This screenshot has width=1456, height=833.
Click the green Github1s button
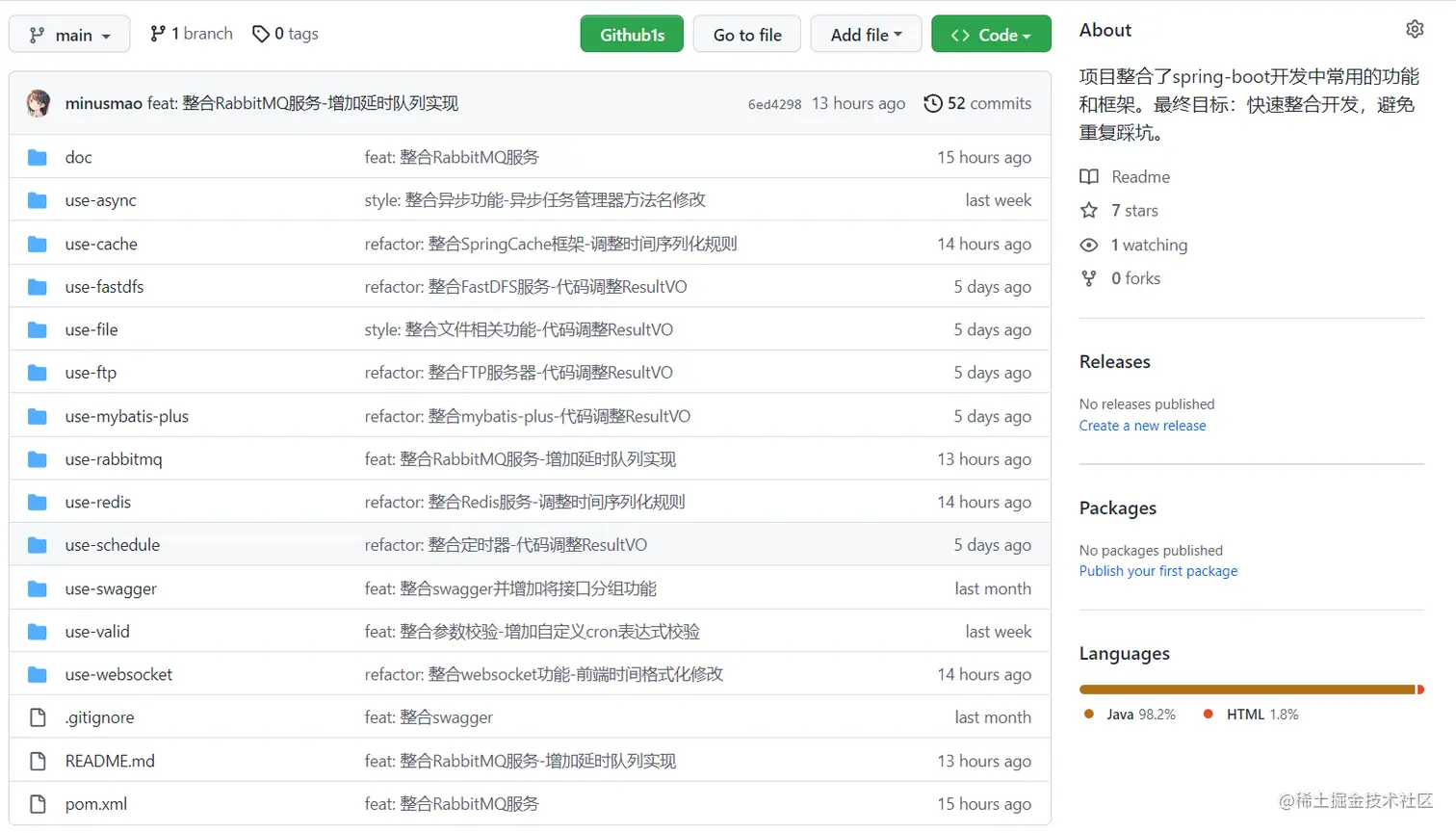coord(632,35)
